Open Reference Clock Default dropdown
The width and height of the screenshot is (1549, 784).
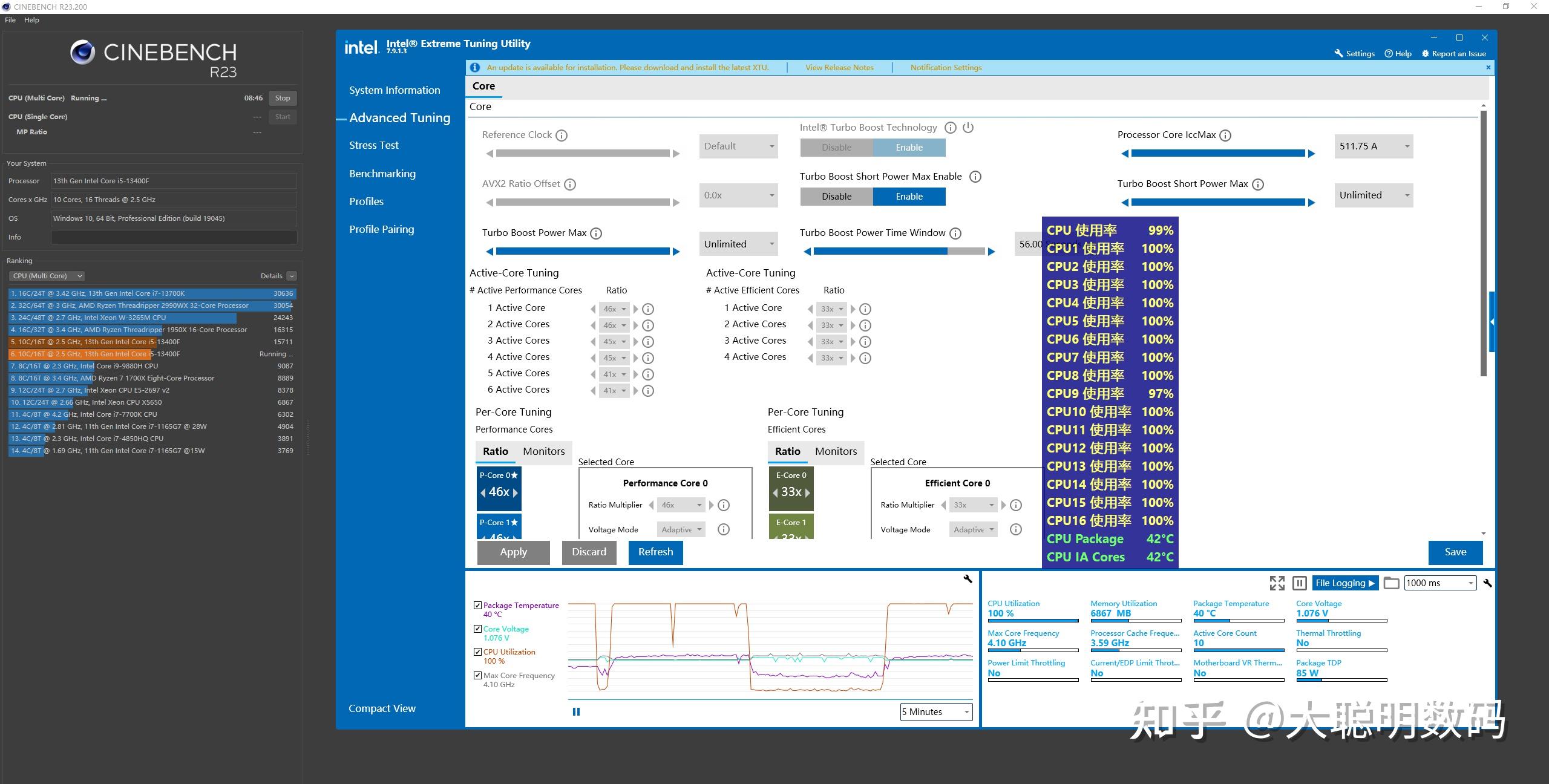pyautogui.click(x=738, y=146)
